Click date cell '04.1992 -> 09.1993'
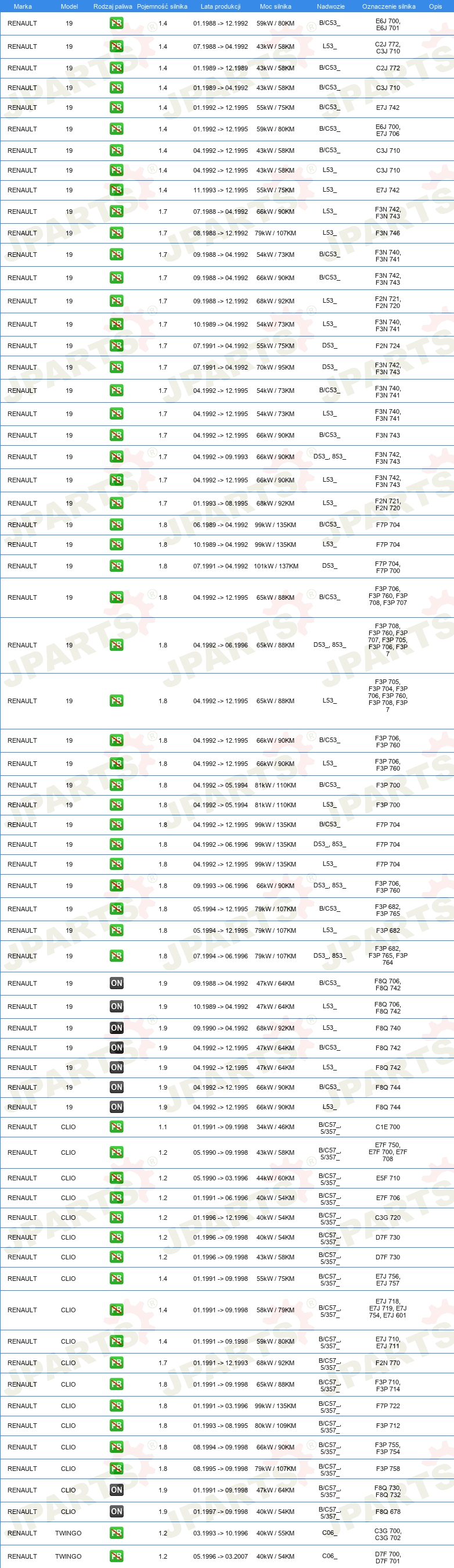 click(221, 457)
